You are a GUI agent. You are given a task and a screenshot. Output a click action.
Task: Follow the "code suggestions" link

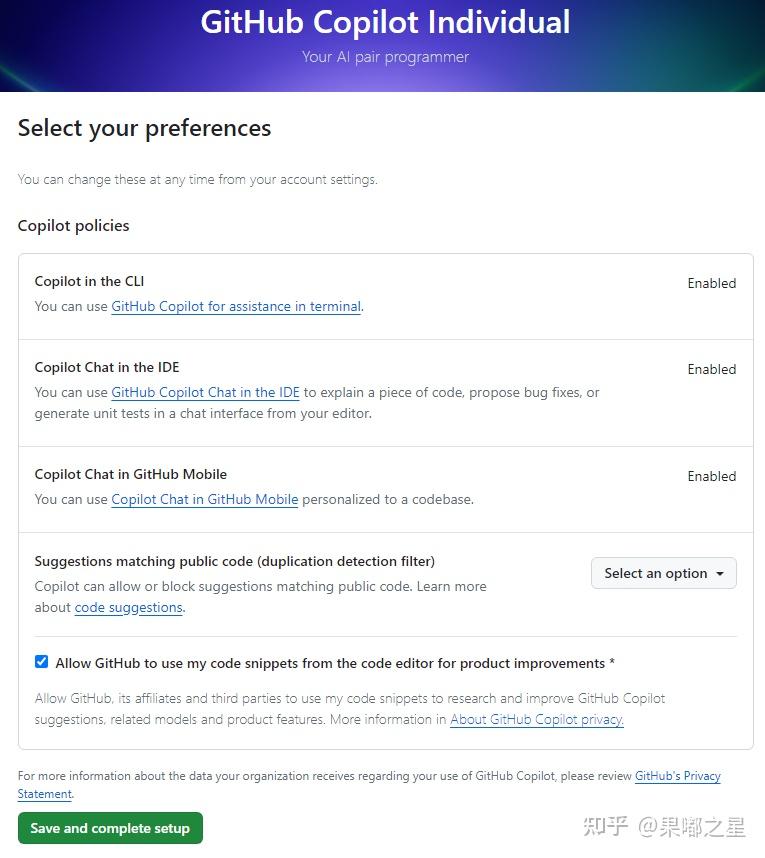click(x=128, y=607)
